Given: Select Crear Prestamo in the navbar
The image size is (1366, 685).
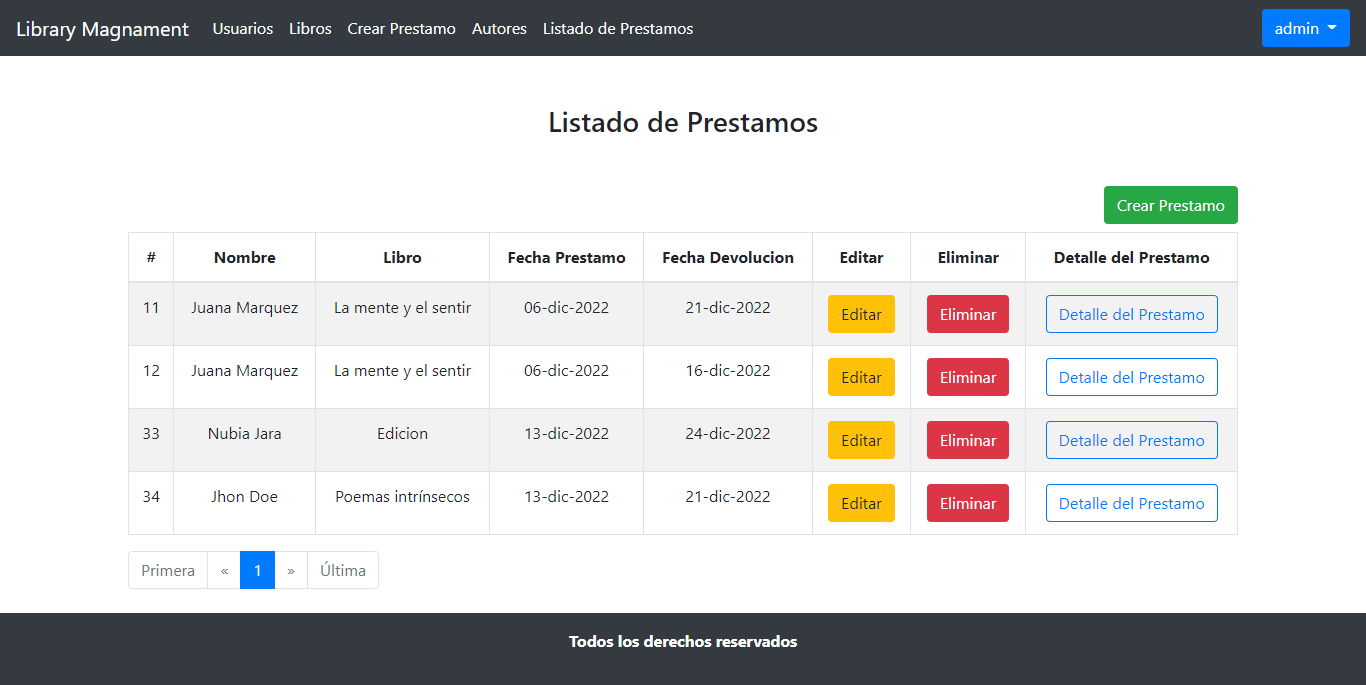Looking at the screenshot, I should click(x=402, y=29).
